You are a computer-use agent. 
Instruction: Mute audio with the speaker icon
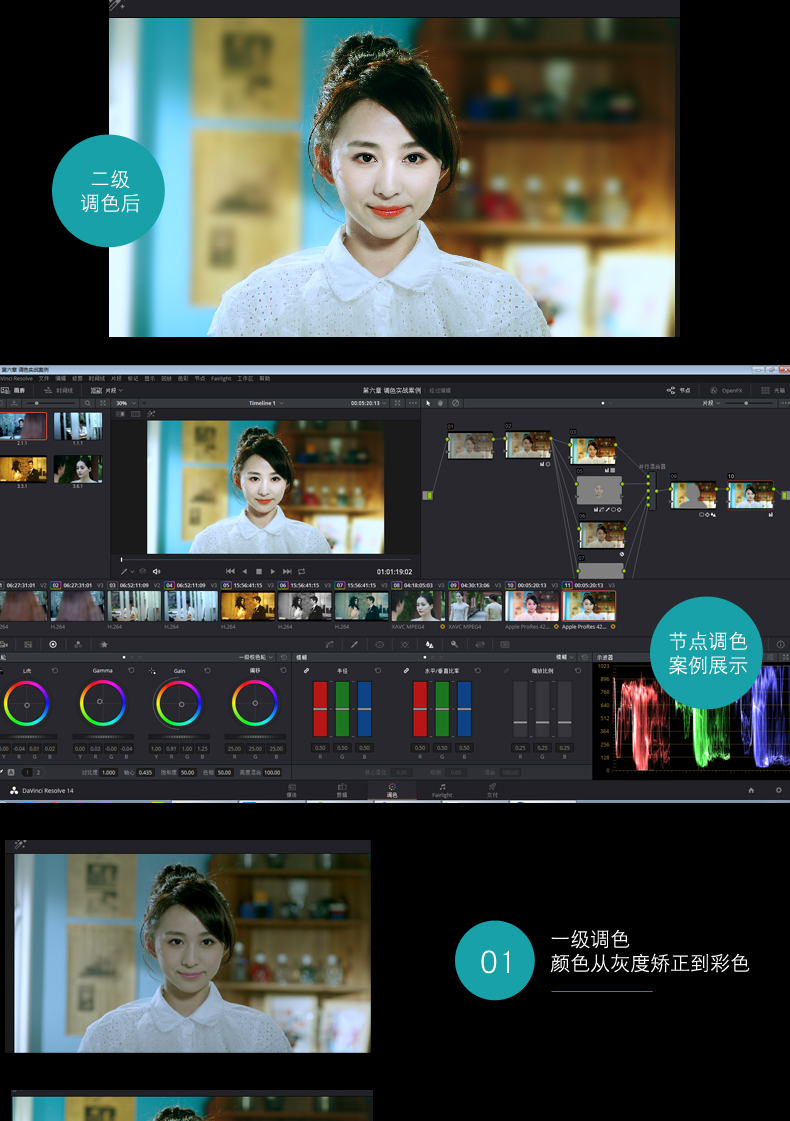pyautogui.click(x=157, y=571)
